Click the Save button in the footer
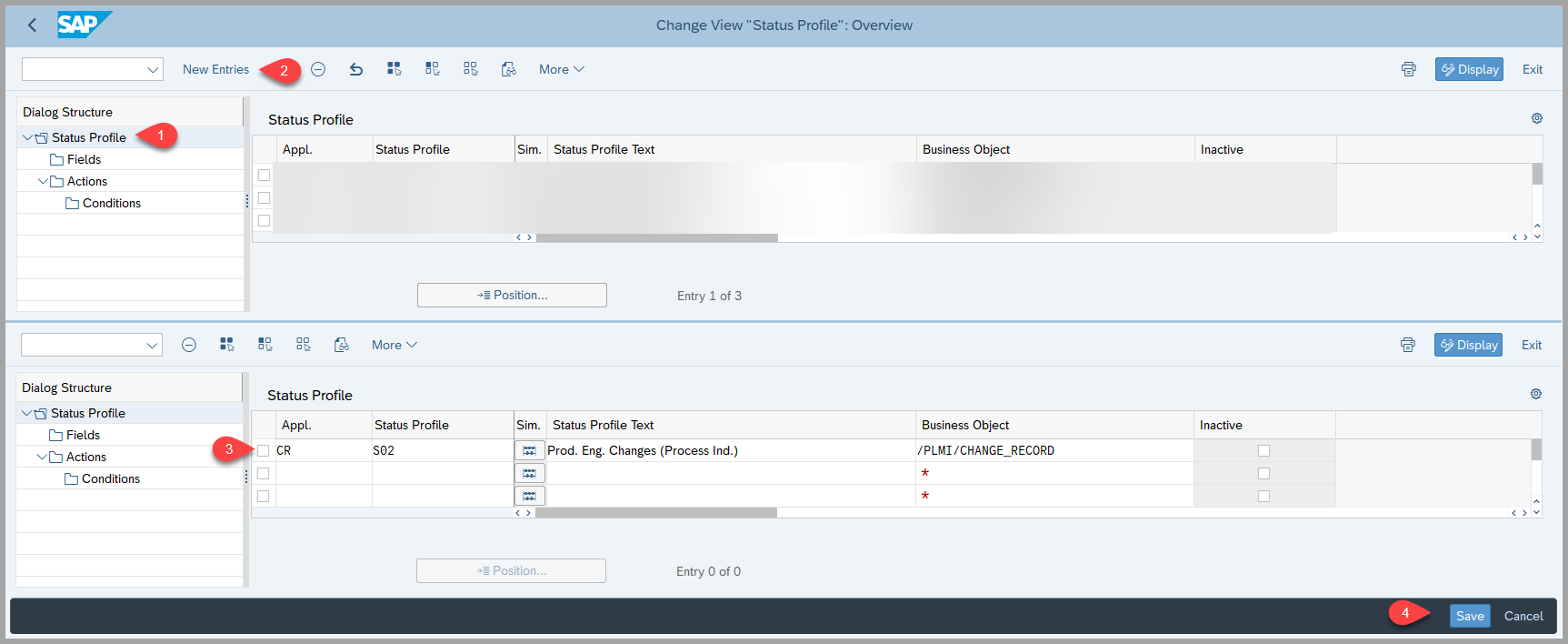The image size is (1568, 644). 1469,616
